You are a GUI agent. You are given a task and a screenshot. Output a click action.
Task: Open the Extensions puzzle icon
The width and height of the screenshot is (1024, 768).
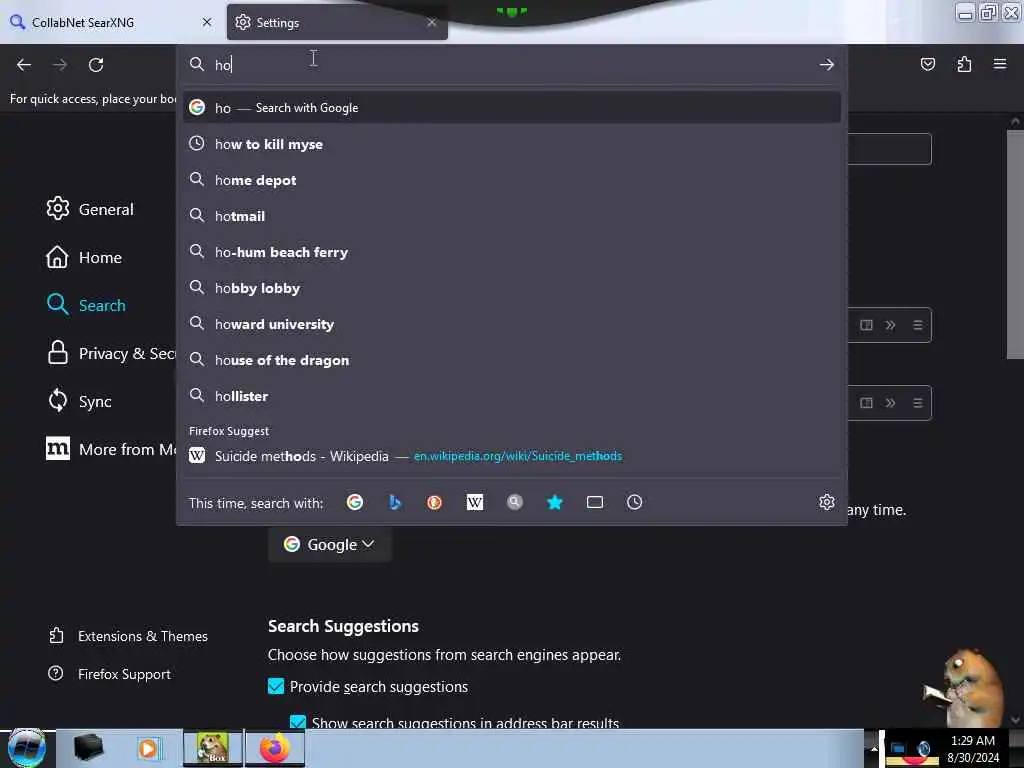964,64
